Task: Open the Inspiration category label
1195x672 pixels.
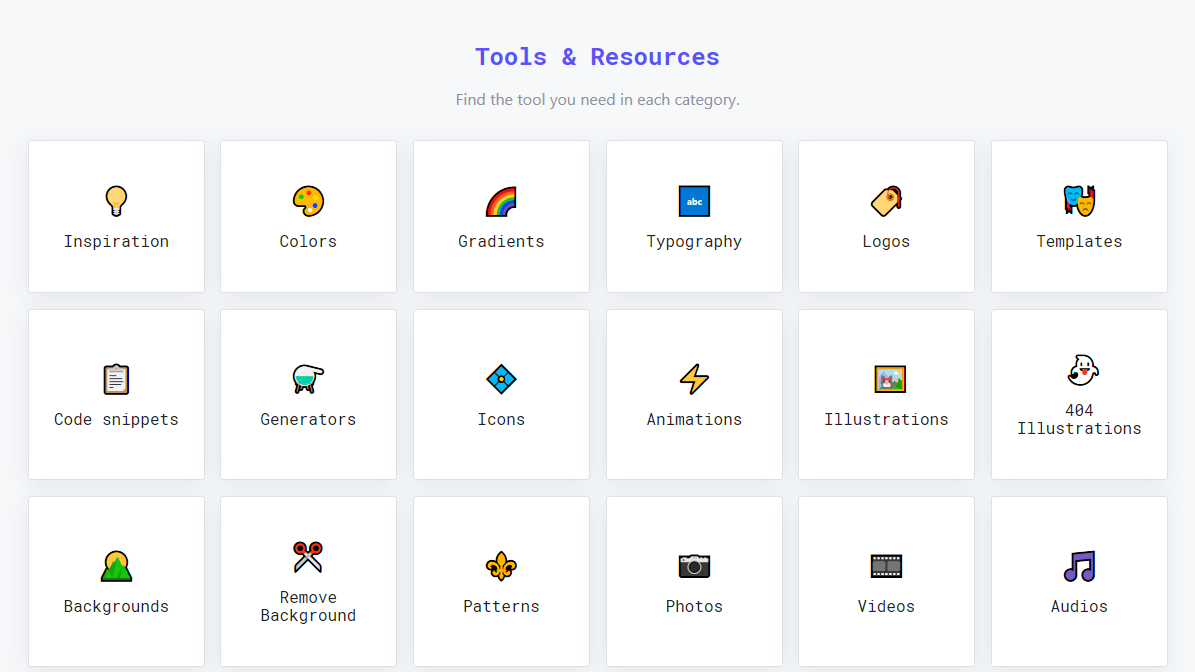Action: tap(116, 242)
